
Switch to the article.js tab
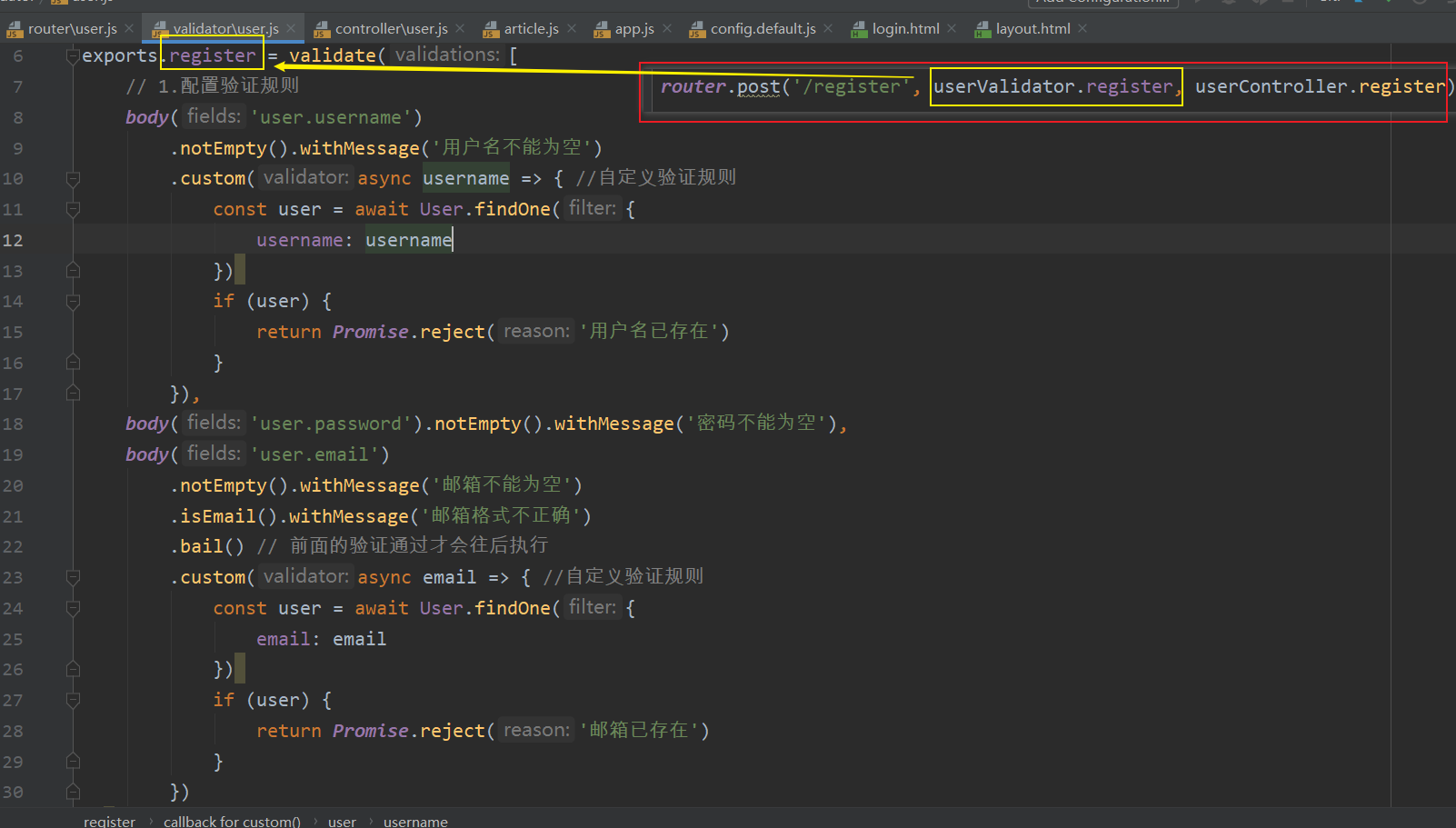[x=531, y=29]
